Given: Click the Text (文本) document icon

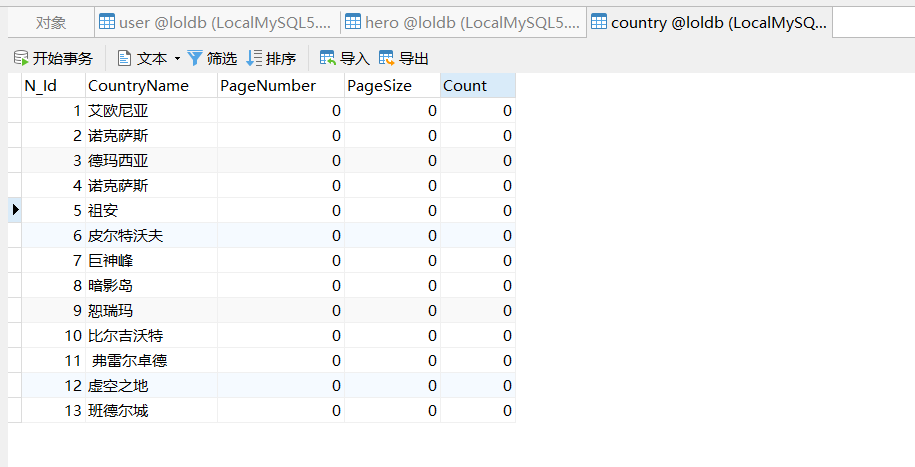Looking at the screenshot, I should pyautogui.click(x=124, y=58).
